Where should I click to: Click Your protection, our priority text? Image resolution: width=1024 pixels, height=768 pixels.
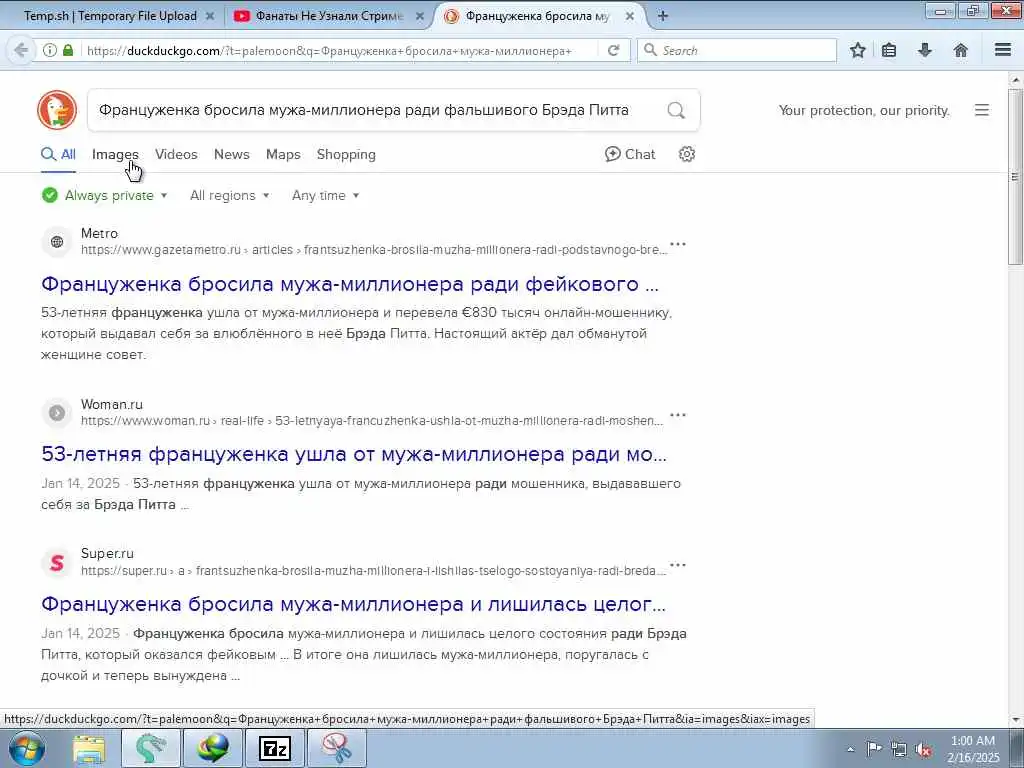tap(864, 110)
